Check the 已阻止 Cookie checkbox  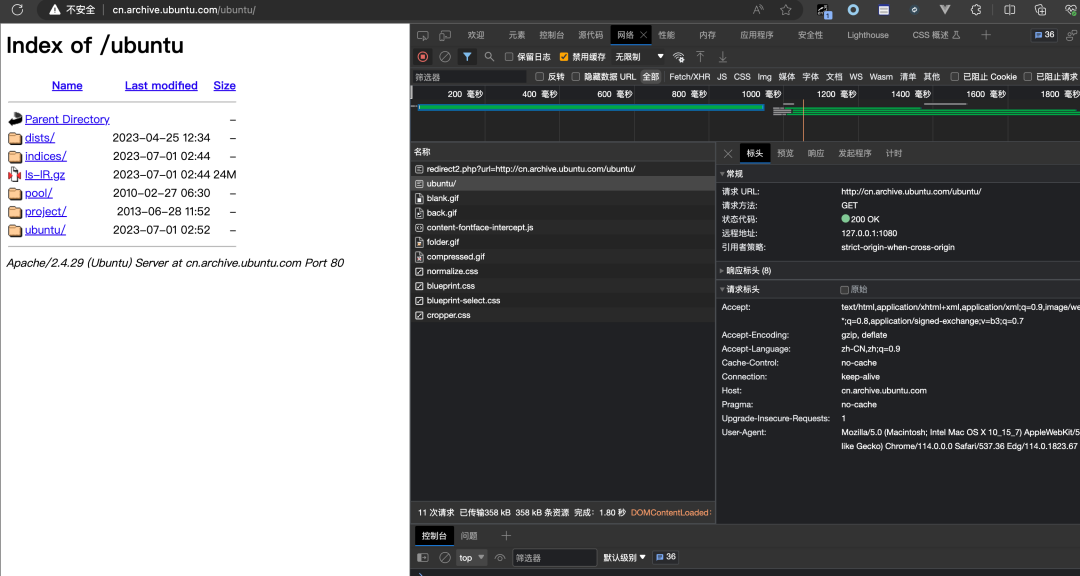click(954, 76)
